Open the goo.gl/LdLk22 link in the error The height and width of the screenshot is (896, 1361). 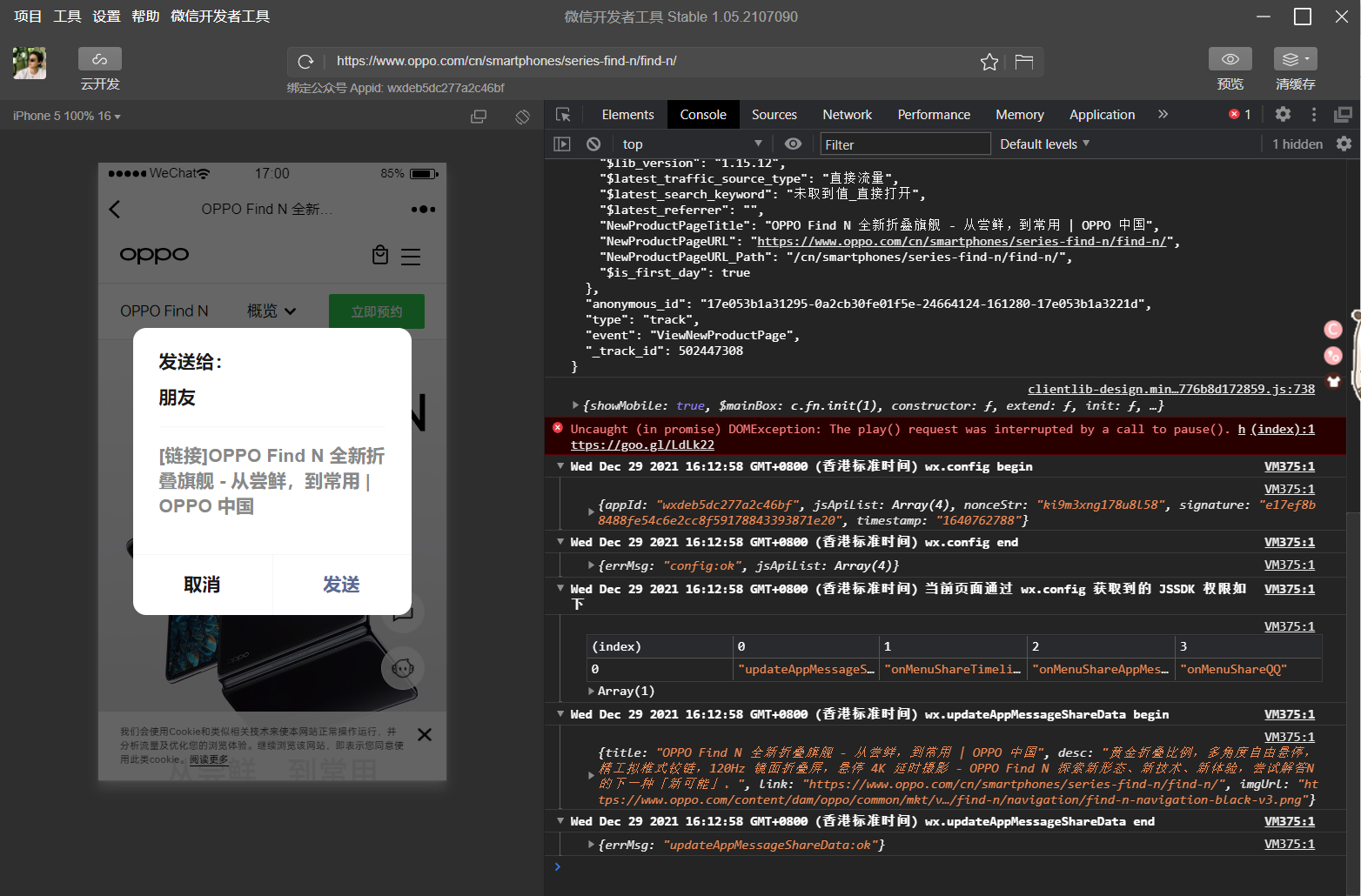coord(642,445)
